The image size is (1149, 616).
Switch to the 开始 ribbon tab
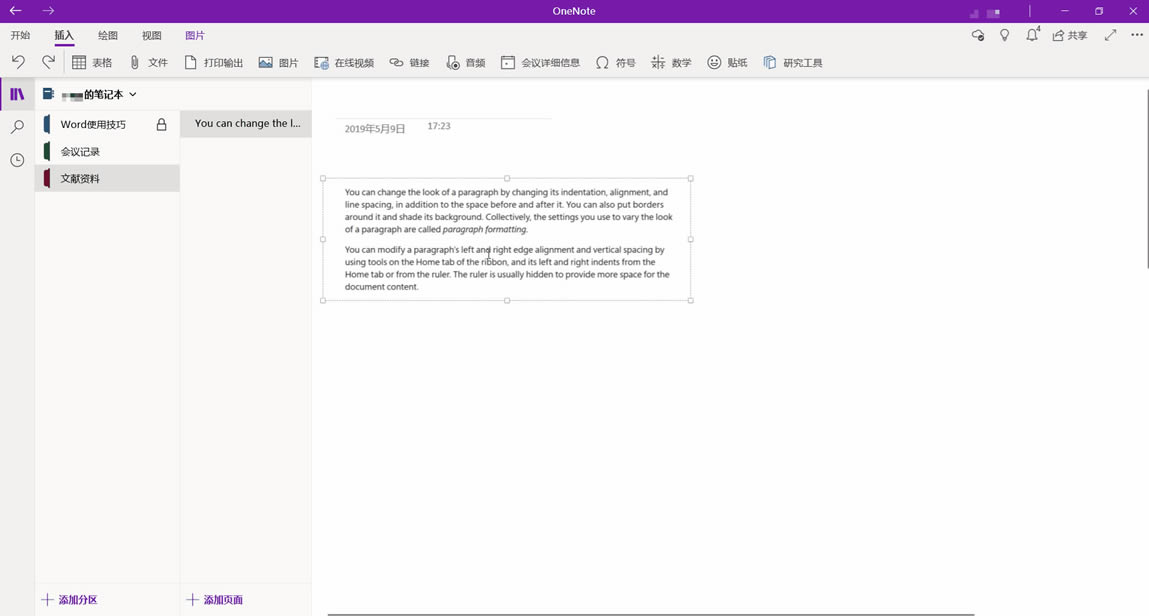coord(20,35)
